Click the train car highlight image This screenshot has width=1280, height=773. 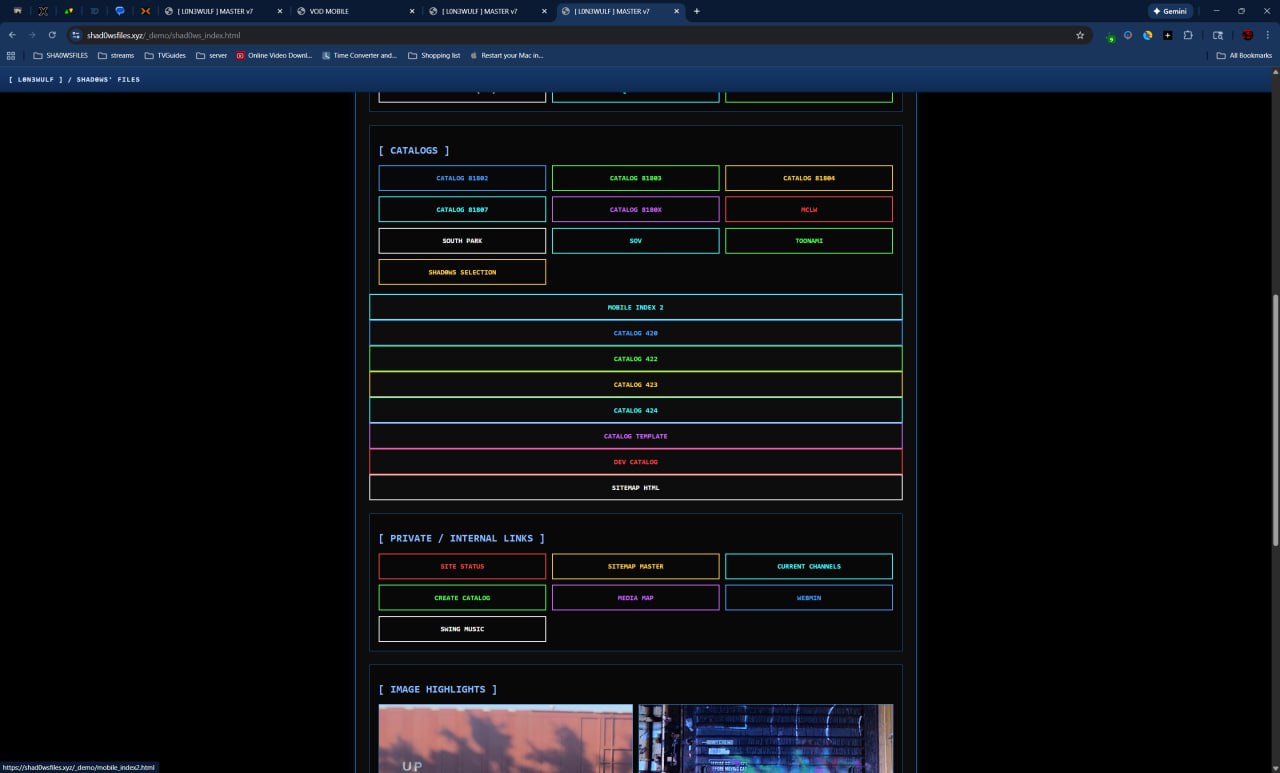click(x=505, y=738)
